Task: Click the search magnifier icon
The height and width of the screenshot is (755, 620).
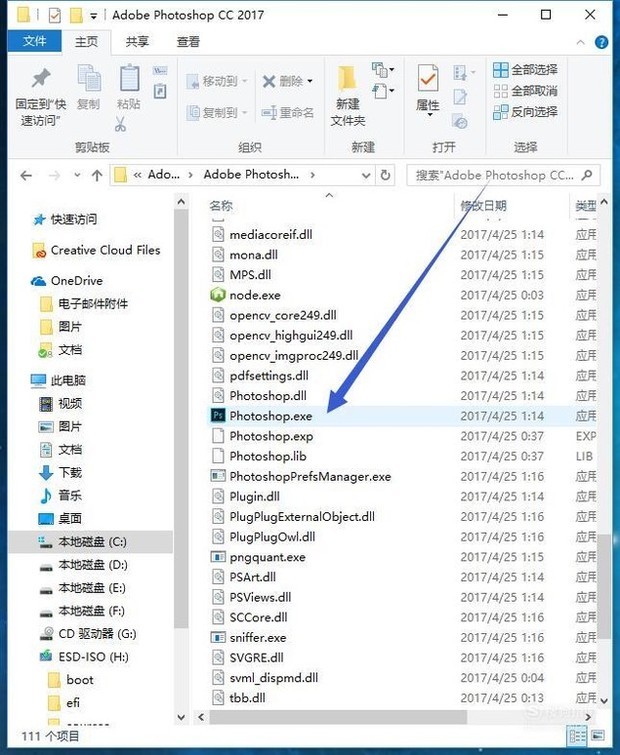Action: pyautogui.click(x=587, y=175)
